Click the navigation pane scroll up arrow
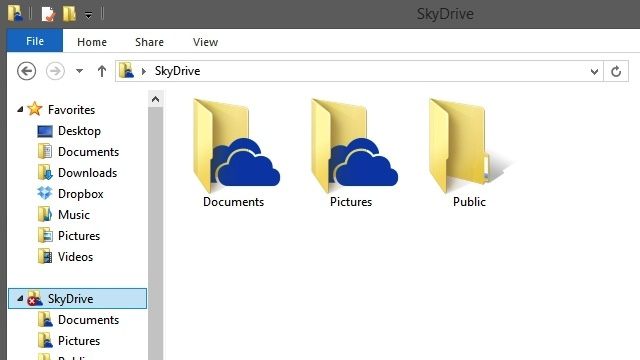This screenshot has height=360, width=640. pyautogui.click(x=156, y=99)
